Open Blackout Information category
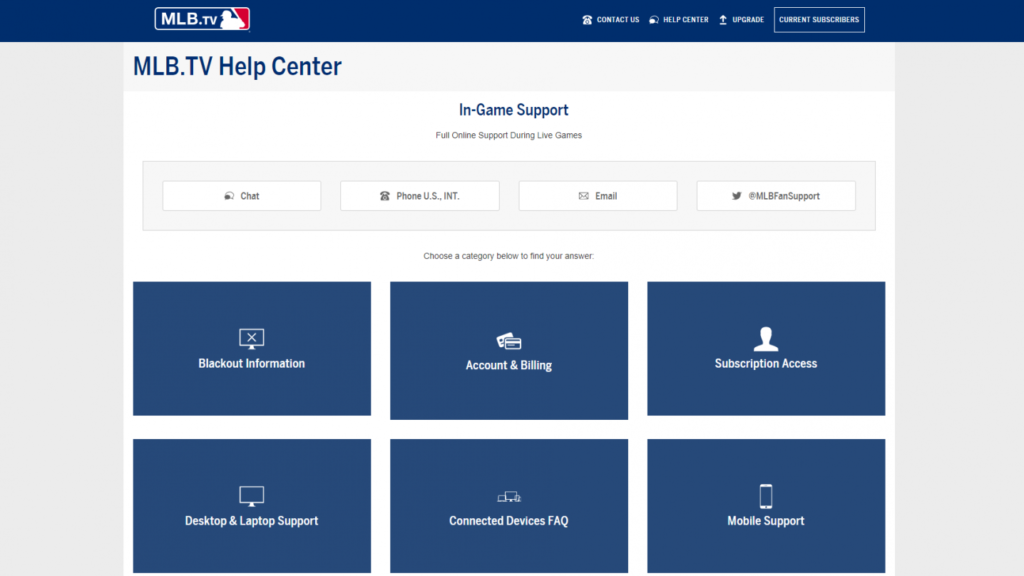Screen dimensions: 1024x576 click(x=252, y=349)
